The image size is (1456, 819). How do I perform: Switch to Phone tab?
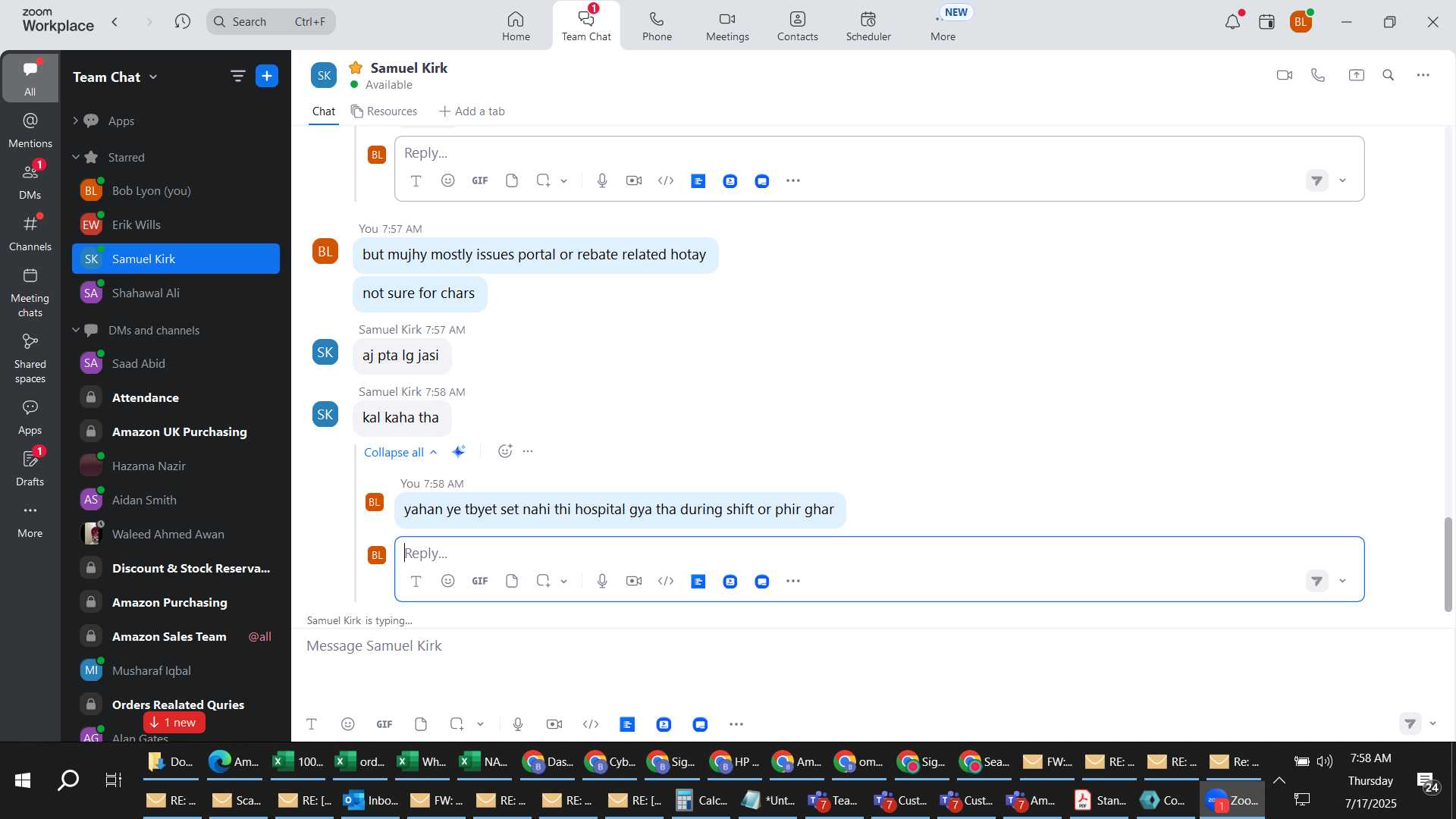tap(657, 26)
